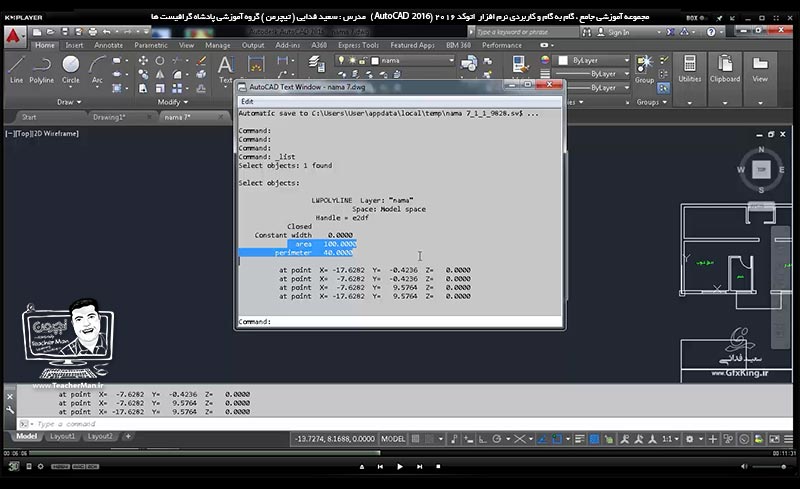Toggle grid display in status bar
The height and width of the screenshot is (489, 800).
416,439
